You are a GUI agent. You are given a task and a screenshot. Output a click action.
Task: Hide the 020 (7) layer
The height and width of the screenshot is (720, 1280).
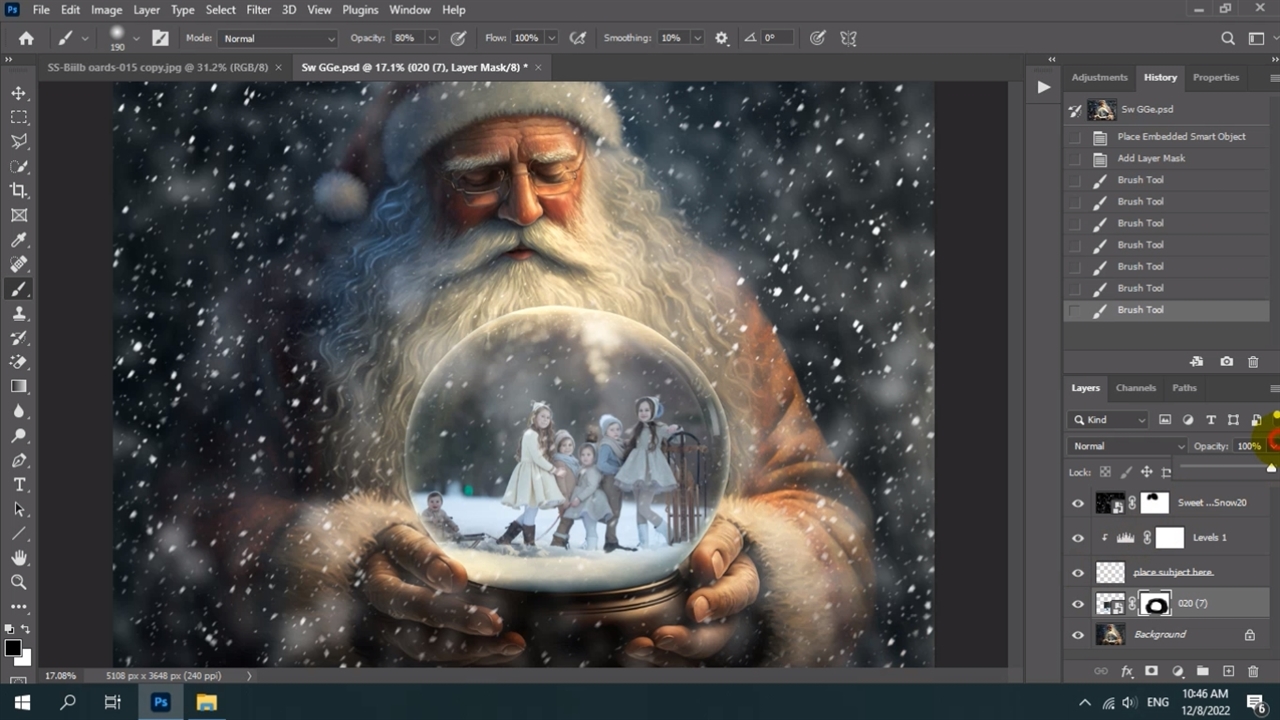[1078, 604]
